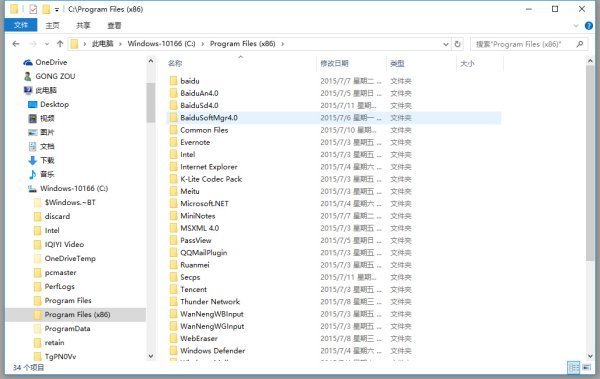Switch to large thumbnails view icon
Viewport: 600px width, 379px height.
tap(586, 368)
